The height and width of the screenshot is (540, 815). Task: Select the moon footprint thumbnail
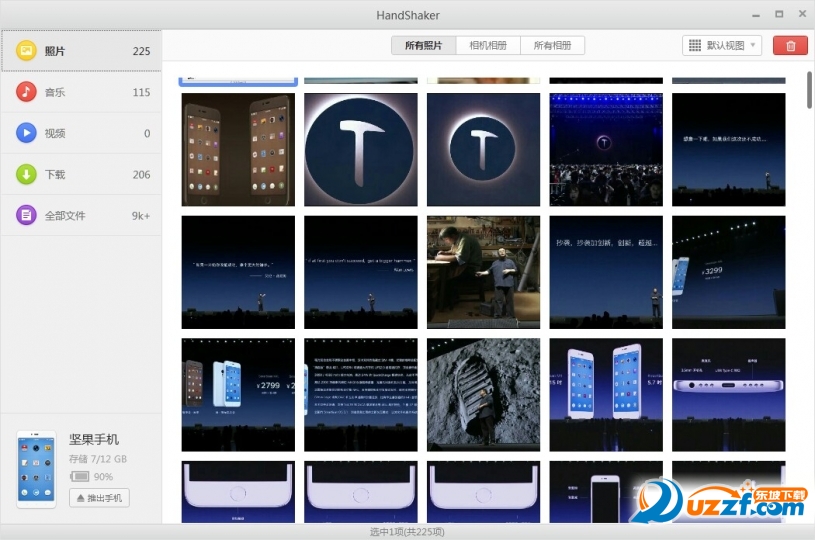click(x=483, y=395)
